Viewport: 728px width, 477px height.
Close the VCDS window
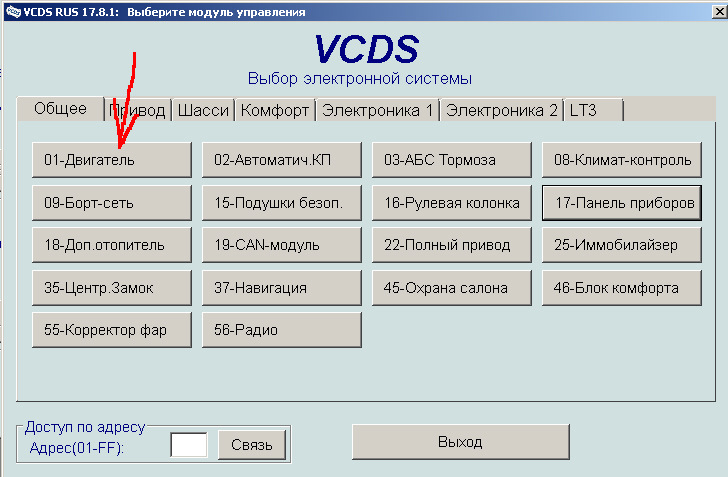[x=720, y=12]
